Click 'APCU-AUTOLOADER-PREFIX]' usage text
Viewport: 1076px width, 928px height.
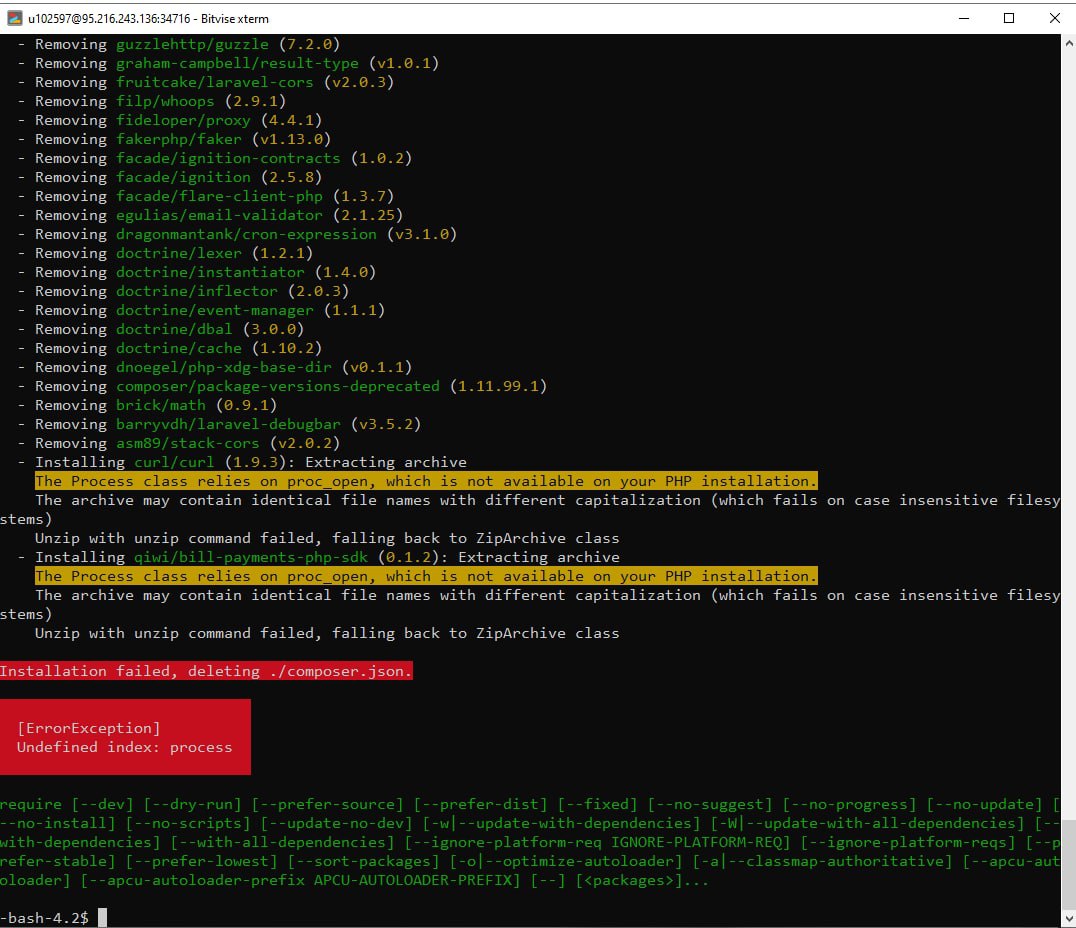(417, 881)
